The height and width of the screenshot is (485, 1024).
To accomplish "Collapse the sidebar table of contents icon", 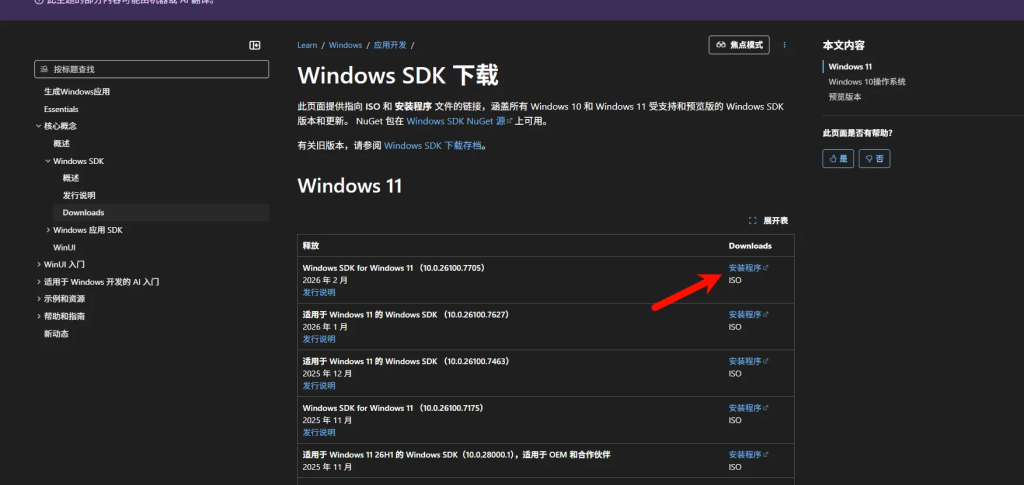I will (255, 45).
